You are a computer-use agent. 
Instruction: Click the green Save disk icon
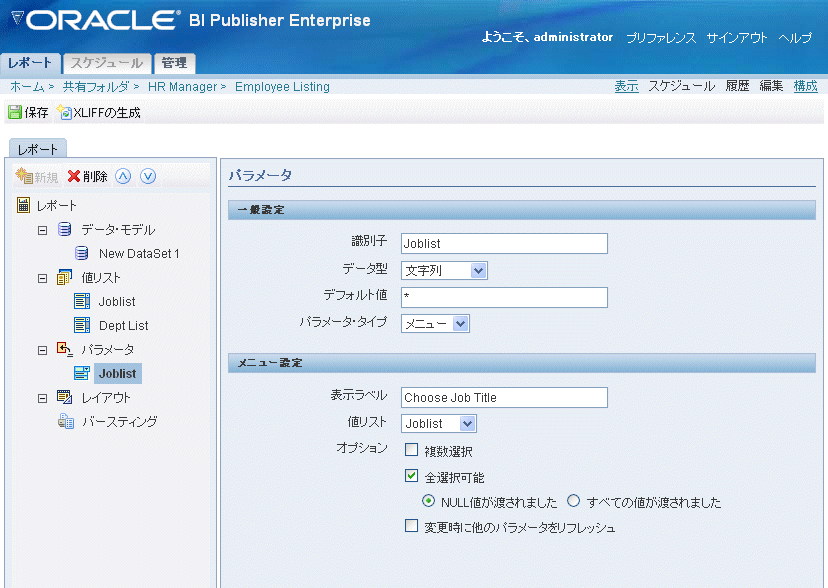pyautogui.click(x=15, y=112)
